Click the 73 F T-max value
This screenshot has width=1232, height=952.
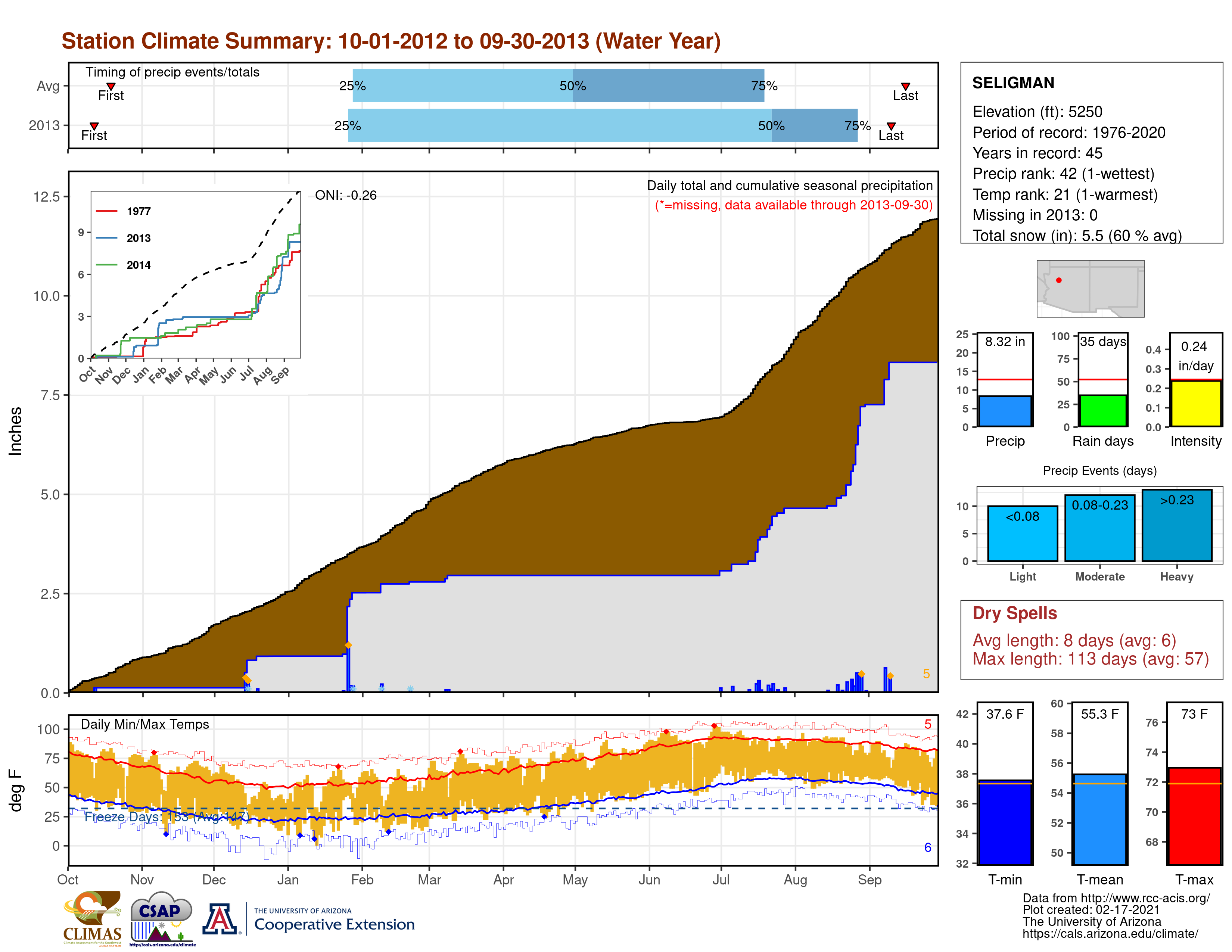coord(1194,714)
